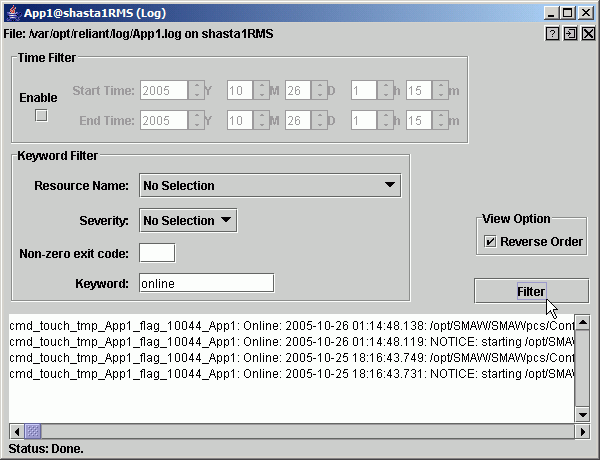
Task: Click the Java icon in title bar
Action: [14, 13]
